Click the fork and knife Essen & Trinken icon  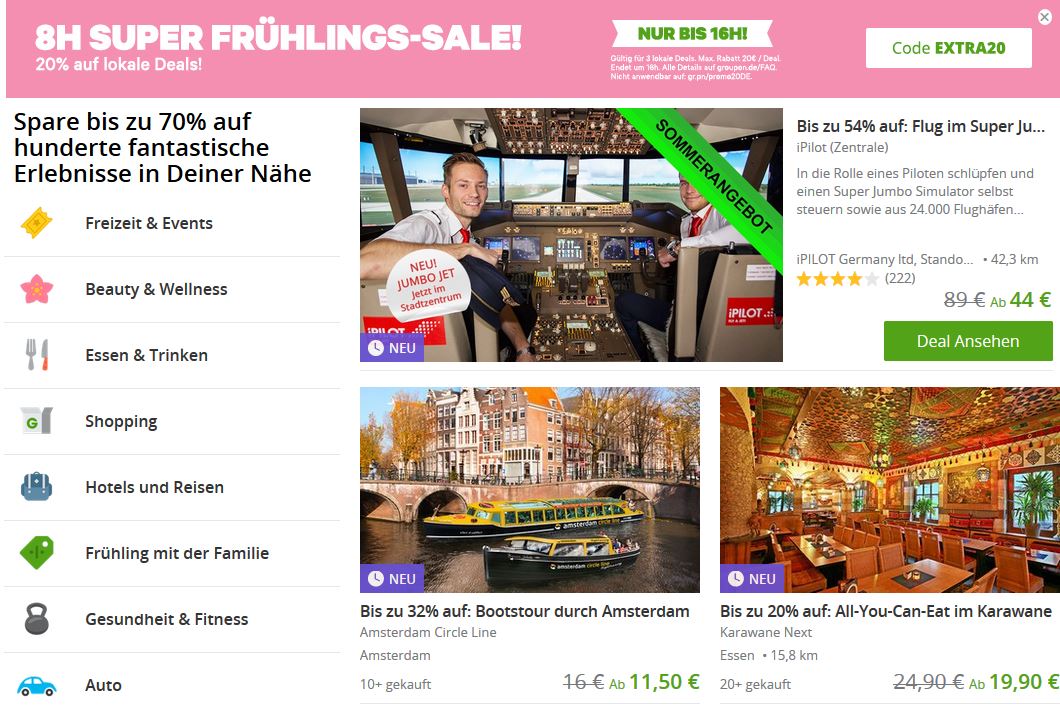click(x=37, y=355)
